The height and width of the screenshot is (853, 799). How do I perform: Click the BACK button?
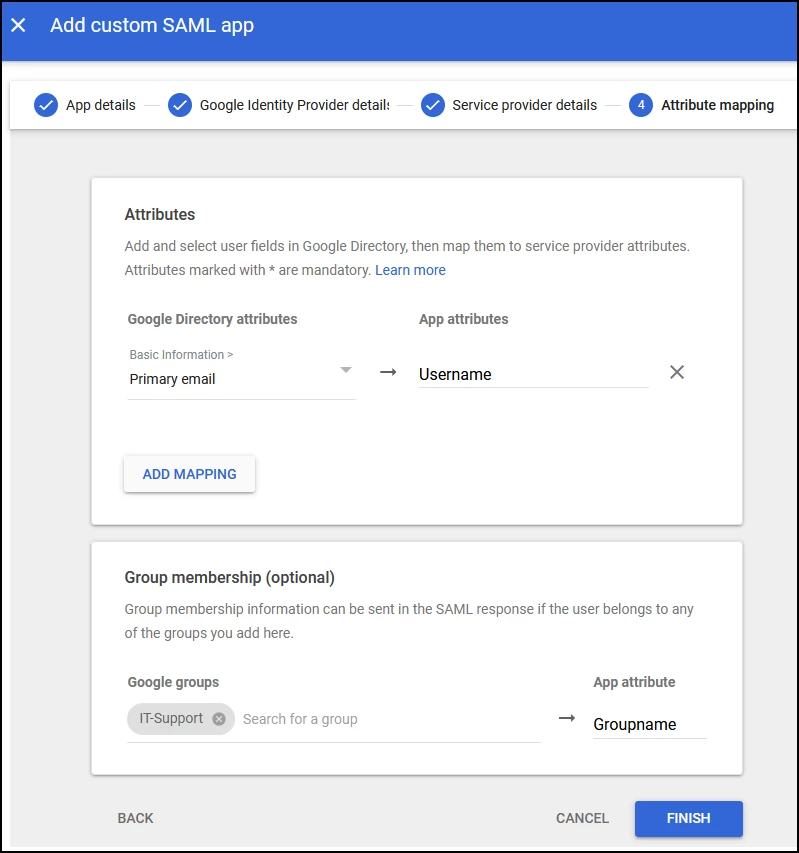pos(135,818)
